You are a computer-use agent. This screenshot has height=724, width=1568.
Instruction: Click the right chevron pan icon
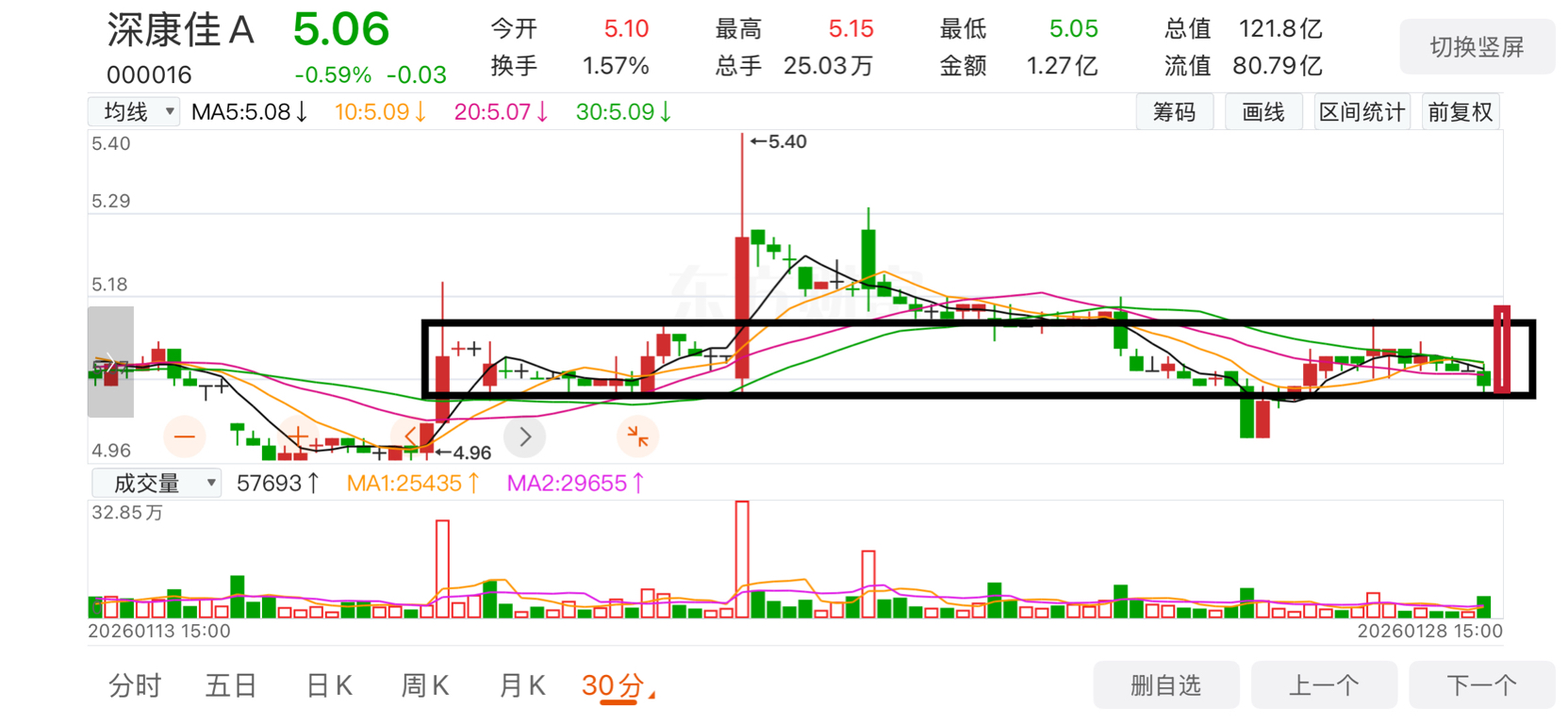tap(525, 436)
